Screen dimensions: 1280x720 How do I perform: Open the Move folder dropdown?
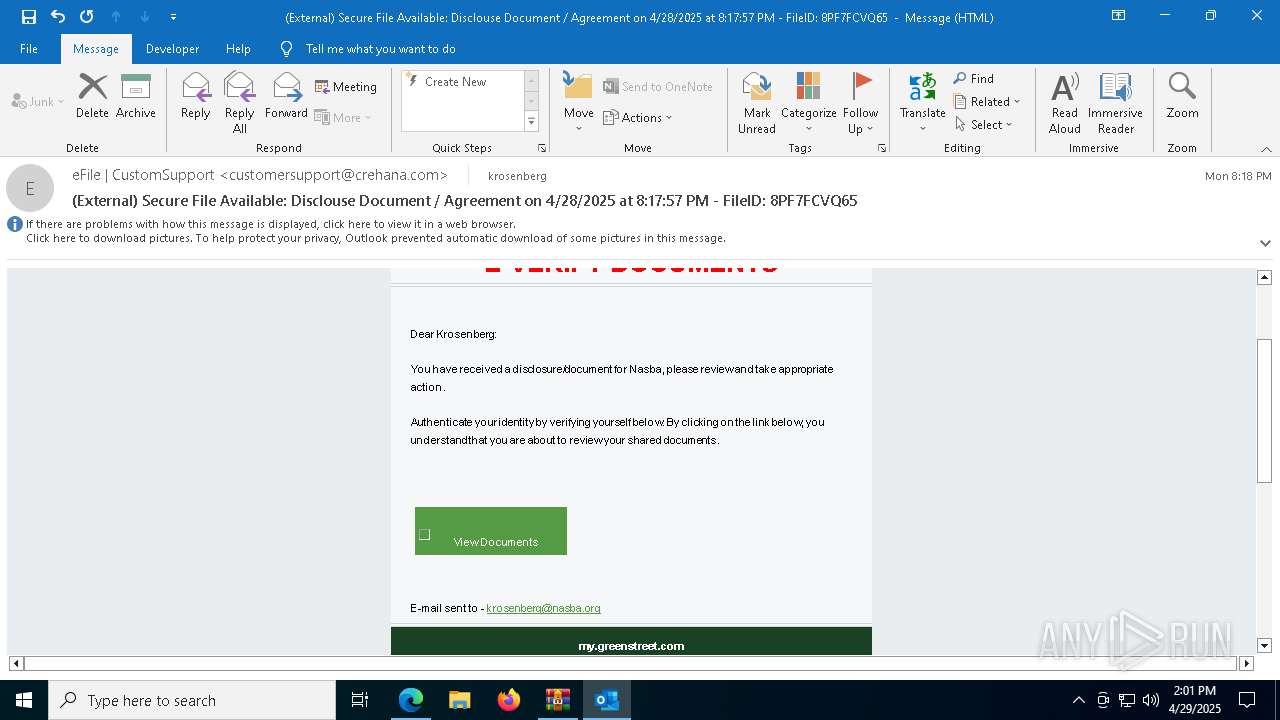click(x=578, y=103)
